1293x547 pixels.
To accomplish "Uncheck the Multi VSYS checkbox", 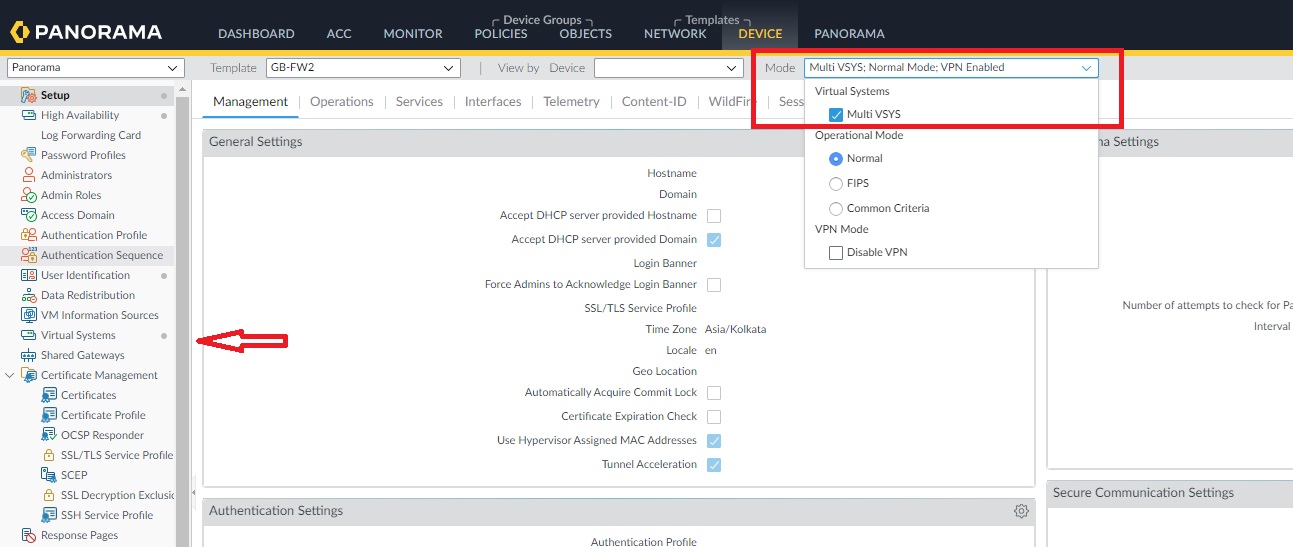I will tap(836, 114).
